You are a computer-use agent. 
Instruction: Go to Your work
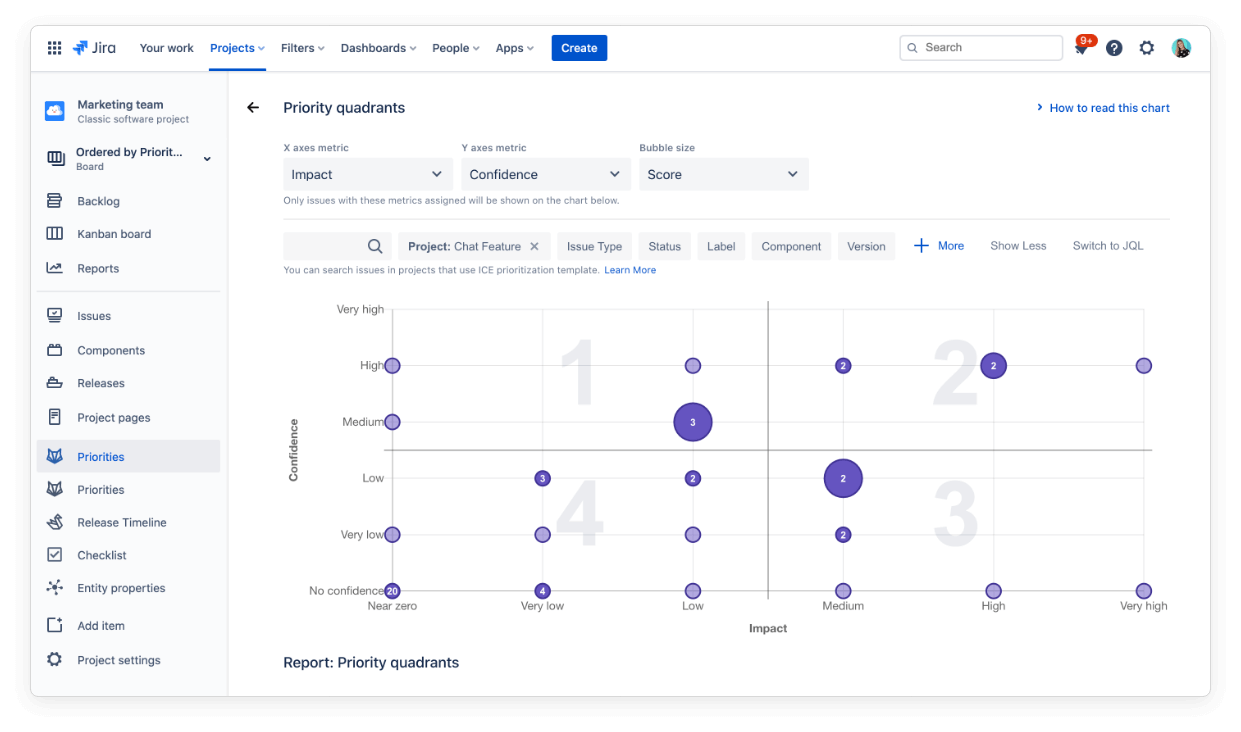point(167,48)
